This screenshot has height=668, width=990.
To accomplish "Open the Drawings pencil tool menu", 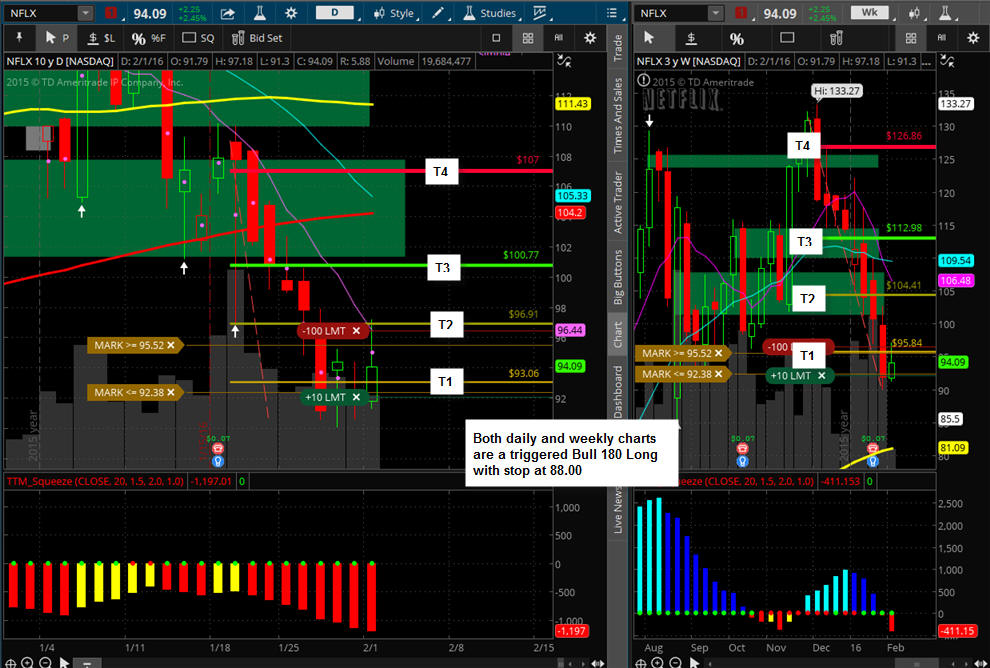I will (440, 13).
